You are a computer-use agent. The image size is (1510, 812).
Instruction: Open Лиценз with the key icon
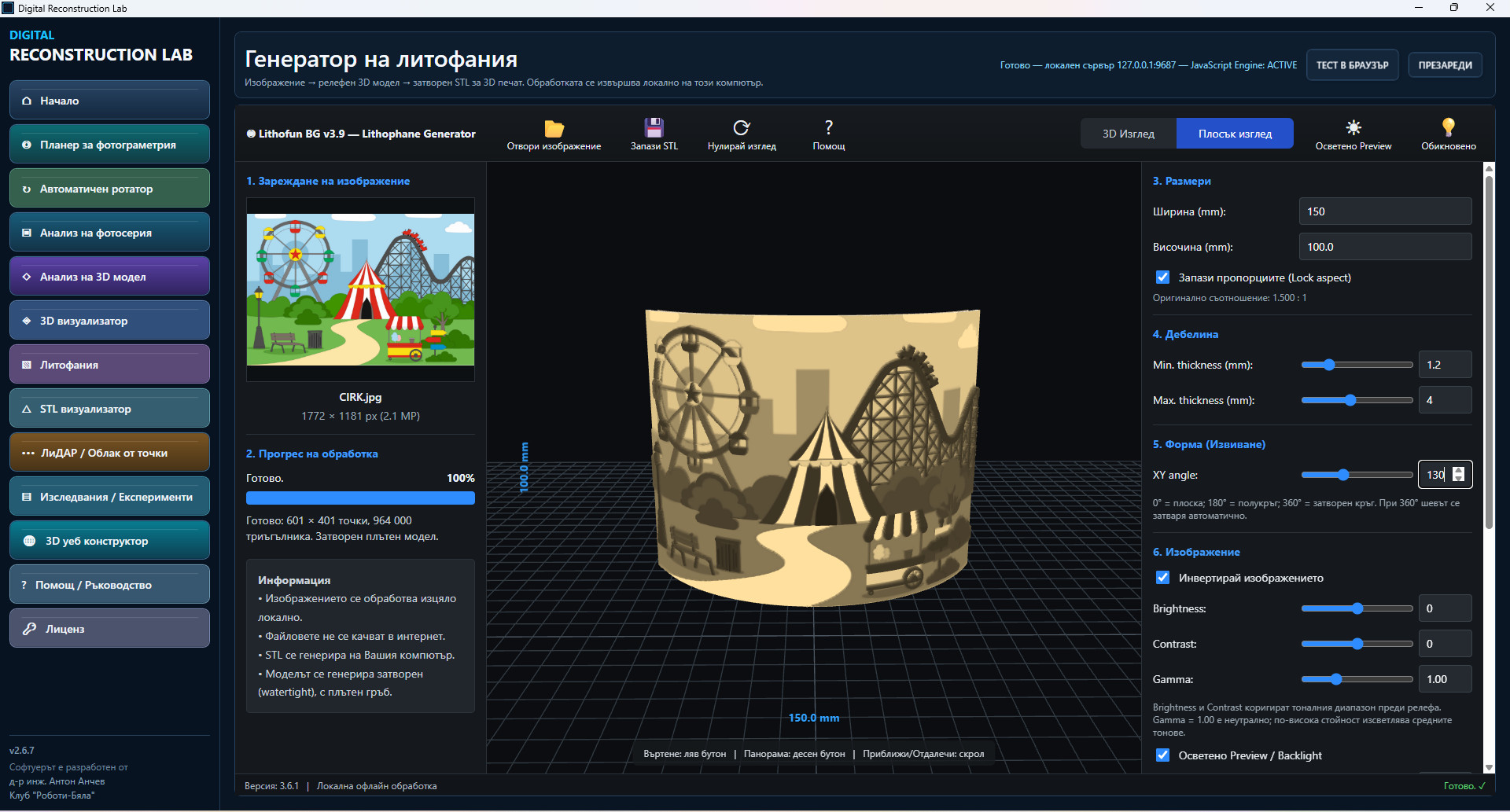[x=109, y=628]
